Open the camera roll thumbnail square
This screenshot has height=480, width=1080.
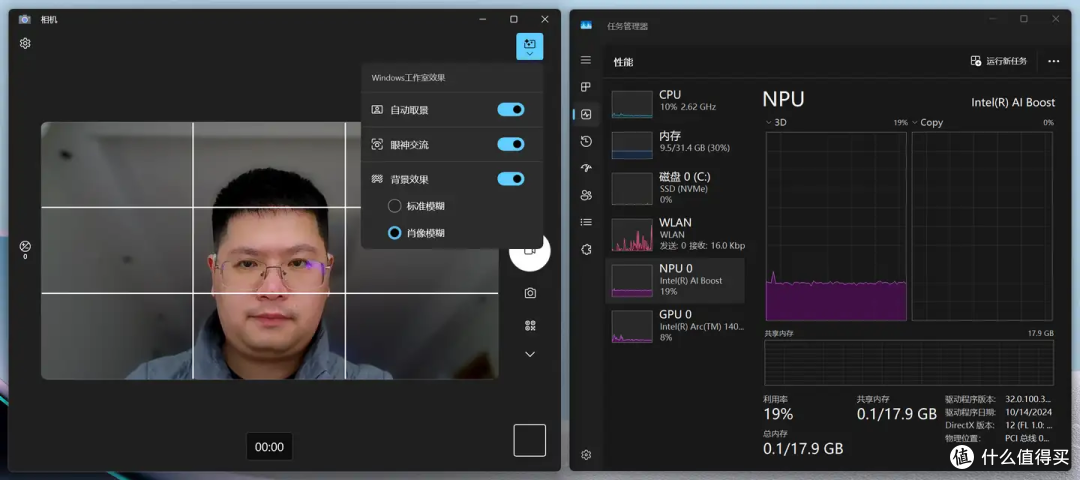(530, 440)
